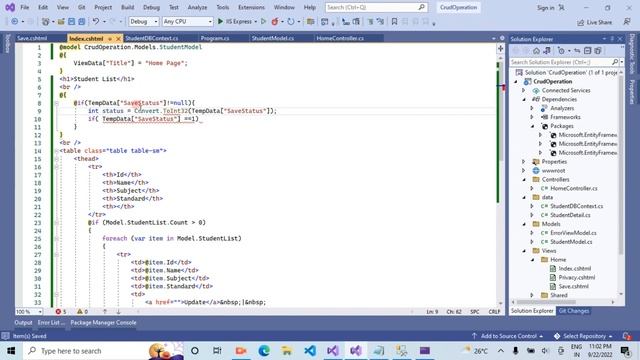
Task: Click the Live Share button
Action: 594,22
